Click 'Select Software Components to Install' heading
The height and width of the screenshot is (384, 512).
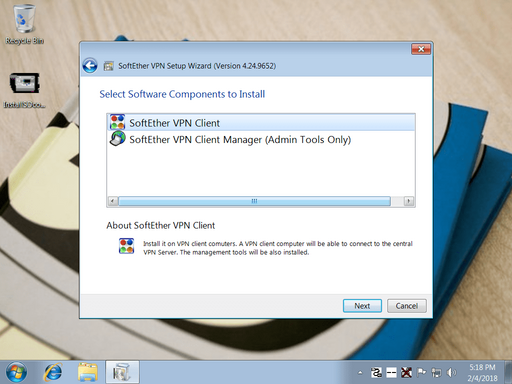click(182, 94)
